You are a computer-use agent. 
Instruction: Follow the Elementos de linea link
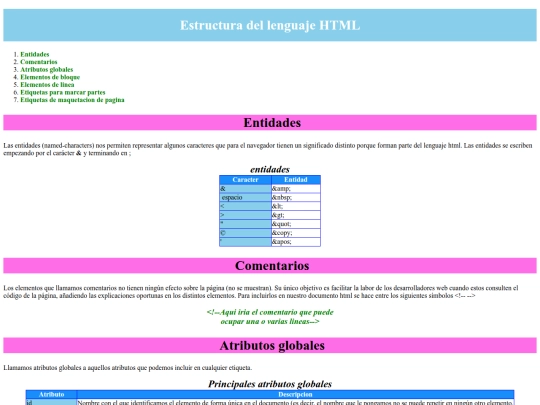(47, 85)
